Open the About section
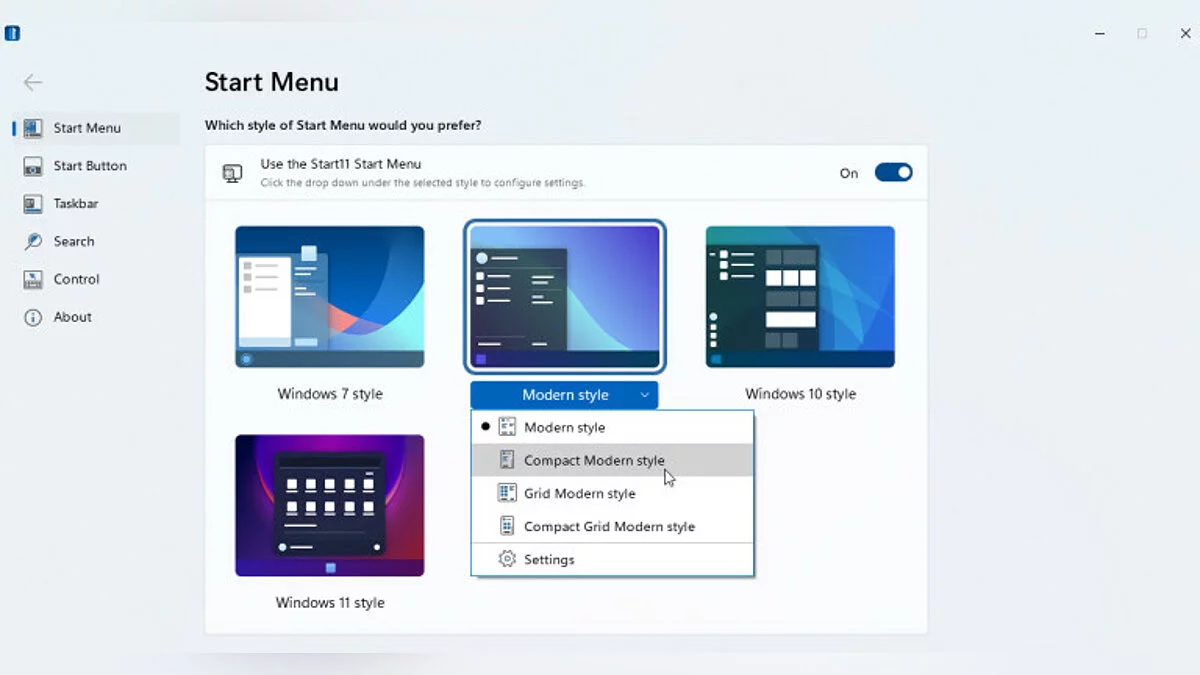This screenshot has width=1200, height=675. point(97,317)
